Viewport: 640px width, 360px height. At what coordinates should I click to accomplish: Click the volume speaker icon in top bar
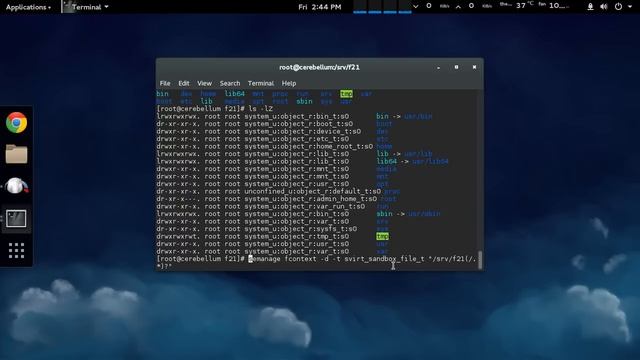pos(604,7)
